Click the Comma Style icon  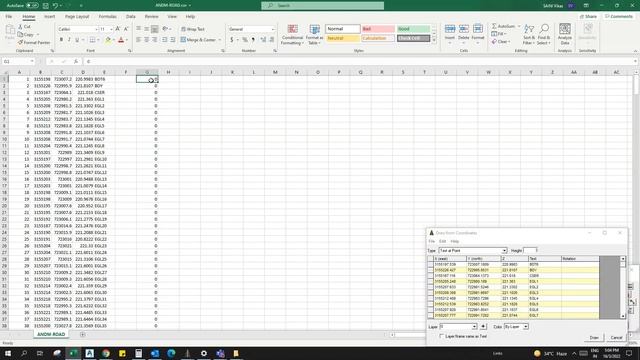253,40
